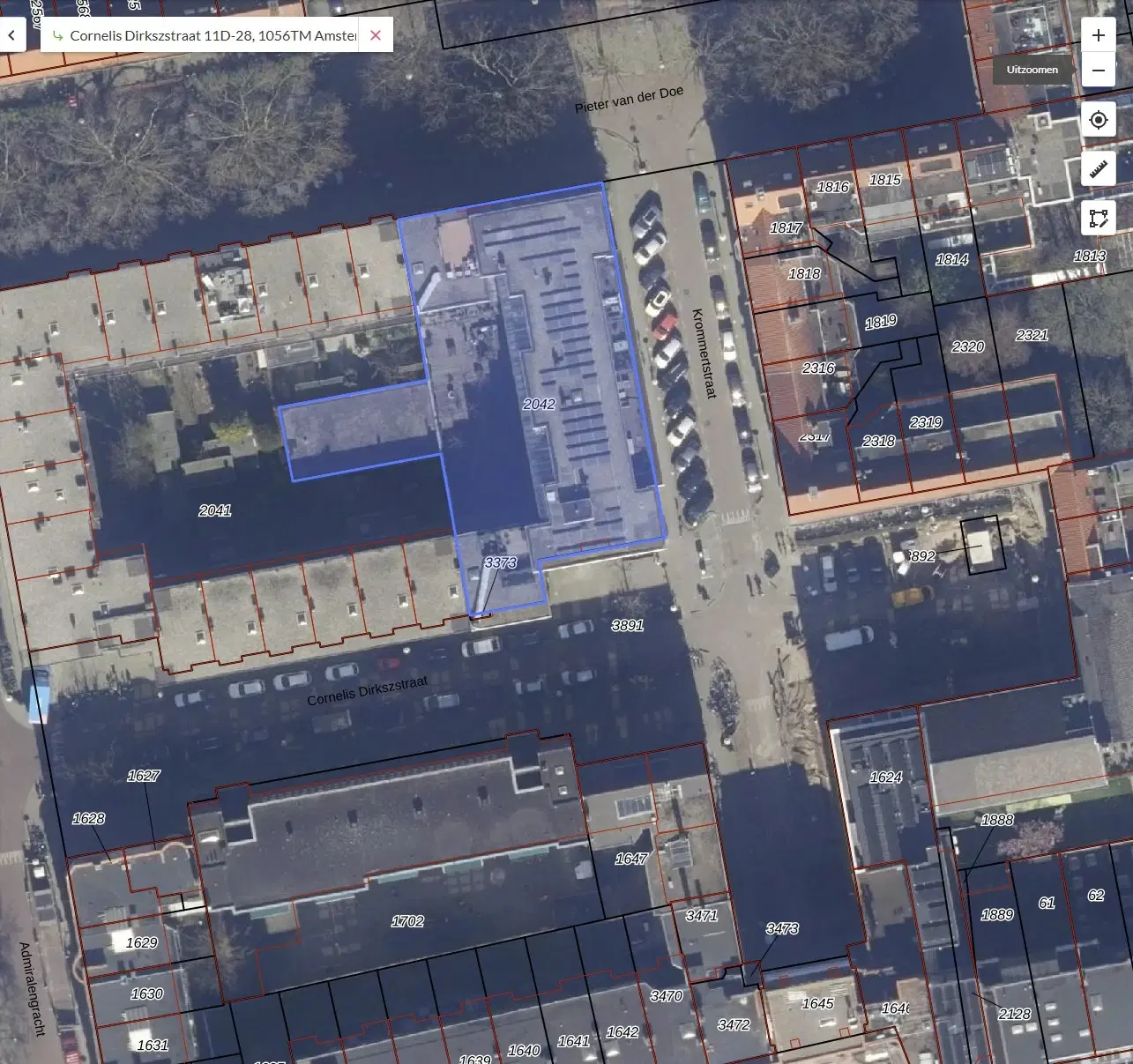This screenshot has width=1133, height=1064.
Task: Pick parcel 3891 on the street
Action: (x=627, y=625)
